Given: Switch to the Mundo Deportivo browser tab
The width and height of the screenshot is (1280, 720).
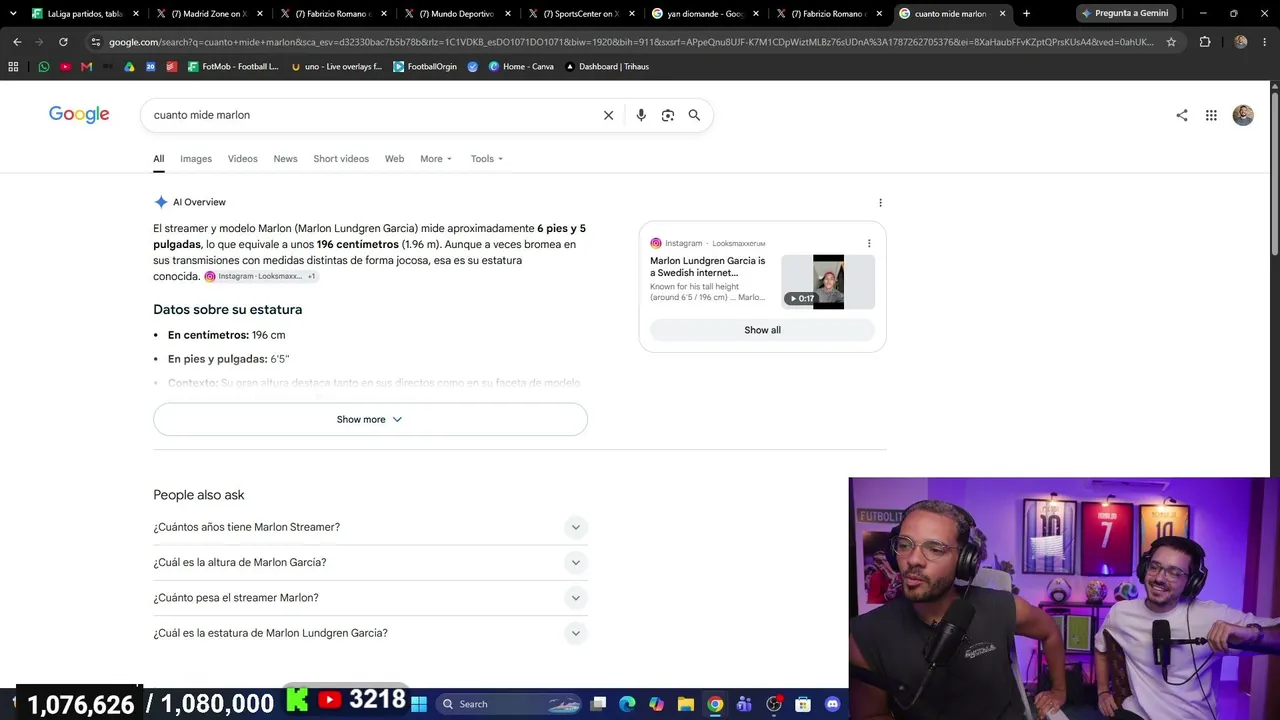Looking at the screenshot, I should click(x=456, y=14).
